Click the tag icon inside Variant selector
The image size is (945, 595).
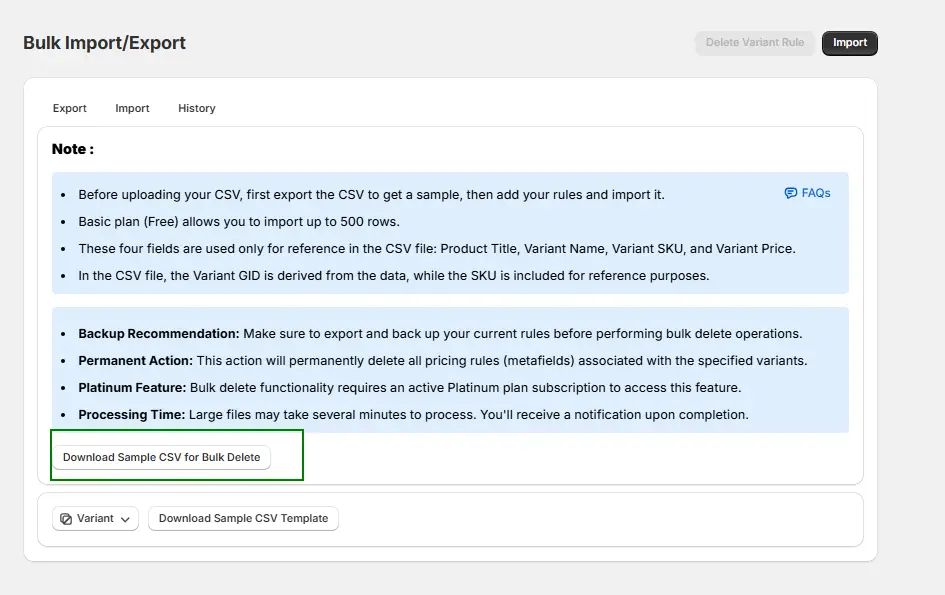(x=66, y=519)
